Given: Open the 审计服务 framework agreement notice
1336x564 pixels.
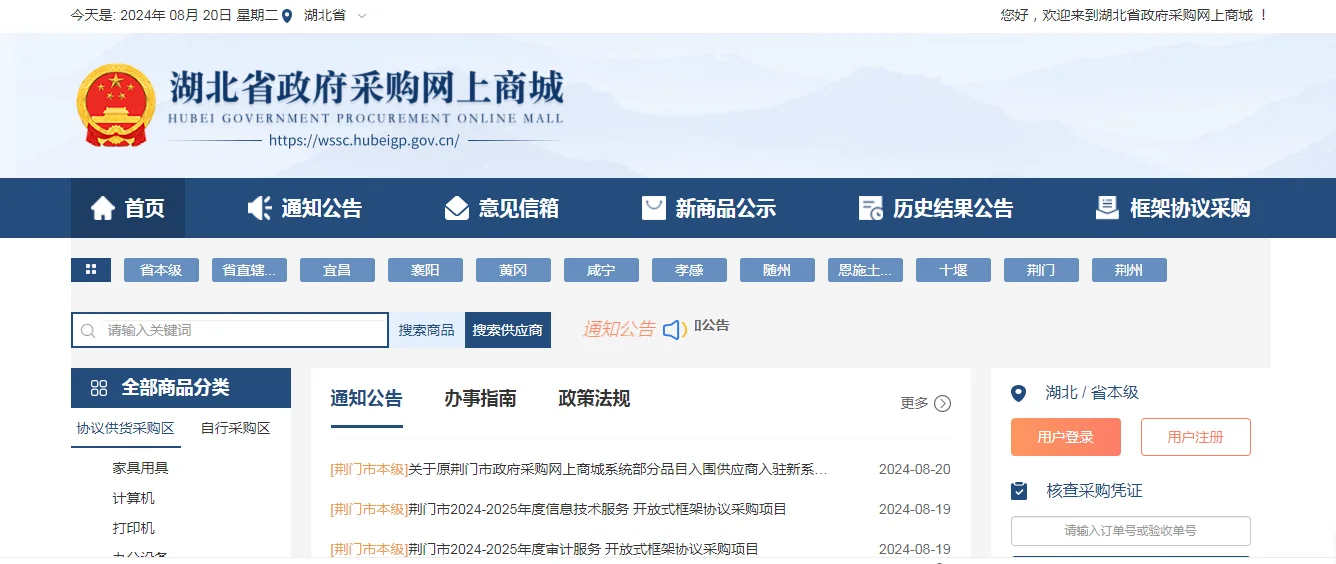Looking at the screenshot, I should tap(545, 549).
